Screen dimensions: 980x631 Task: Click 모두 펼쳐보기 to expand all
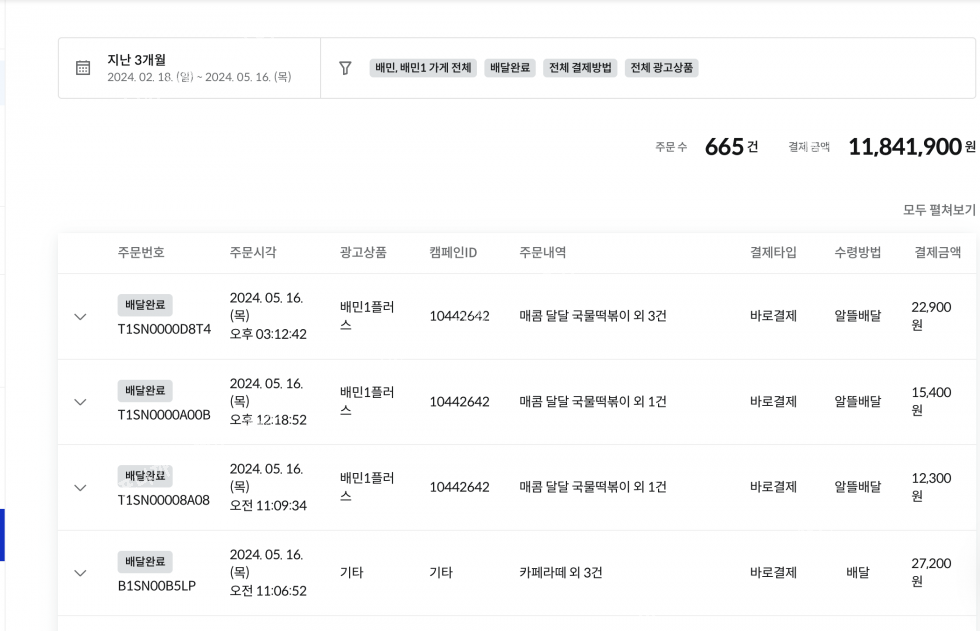coord(938,210)
